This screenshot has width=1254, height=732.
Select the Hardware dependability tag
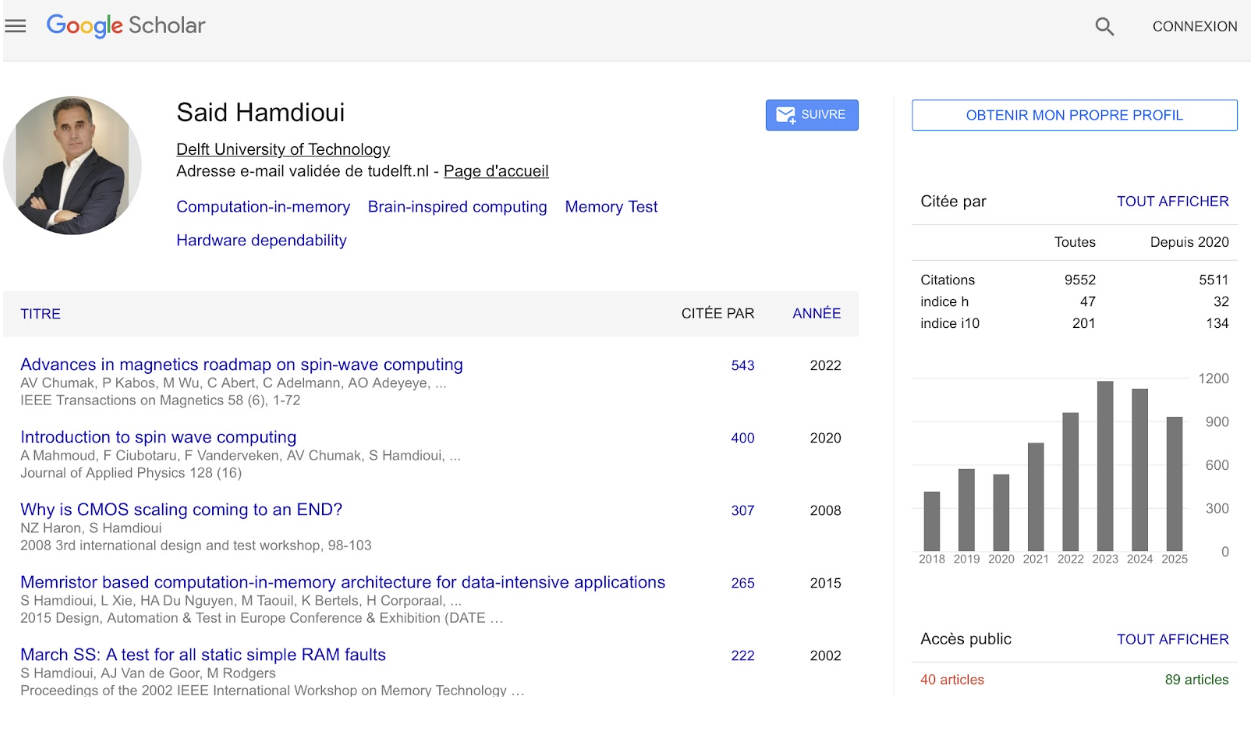coord(261,240)
